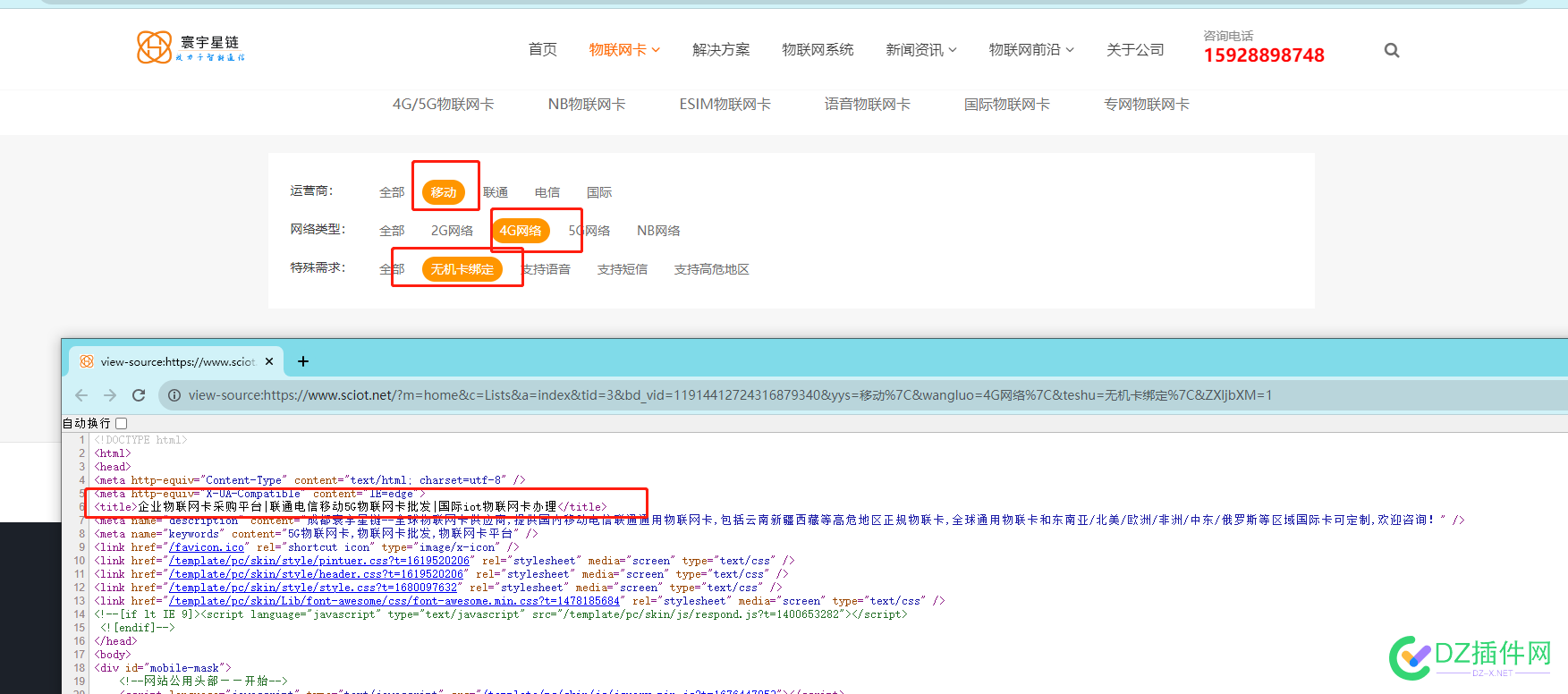The height and width of the screenshot is (694, 1568).
Task: Click the view-source tab favicon
Action: click(x=87, y=361)
